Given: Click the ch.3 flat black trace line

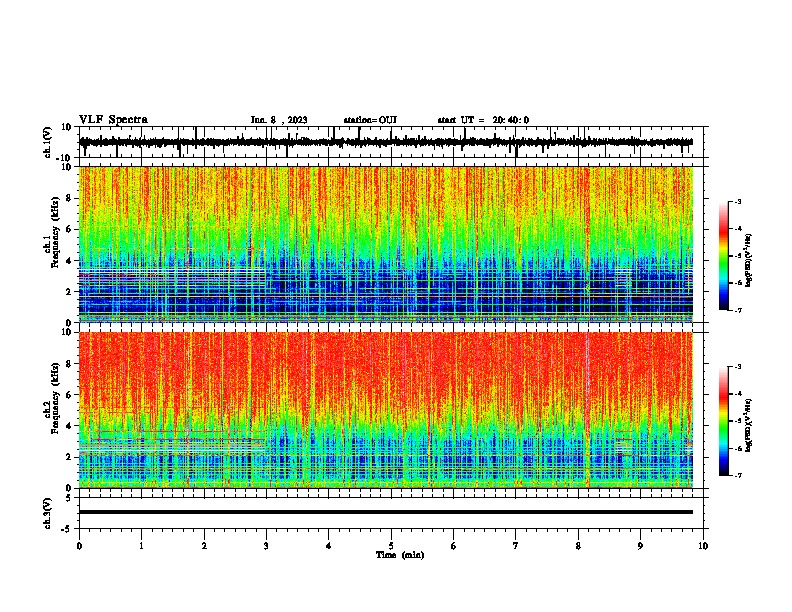Looking at the screenshot, I should [386, 512].
